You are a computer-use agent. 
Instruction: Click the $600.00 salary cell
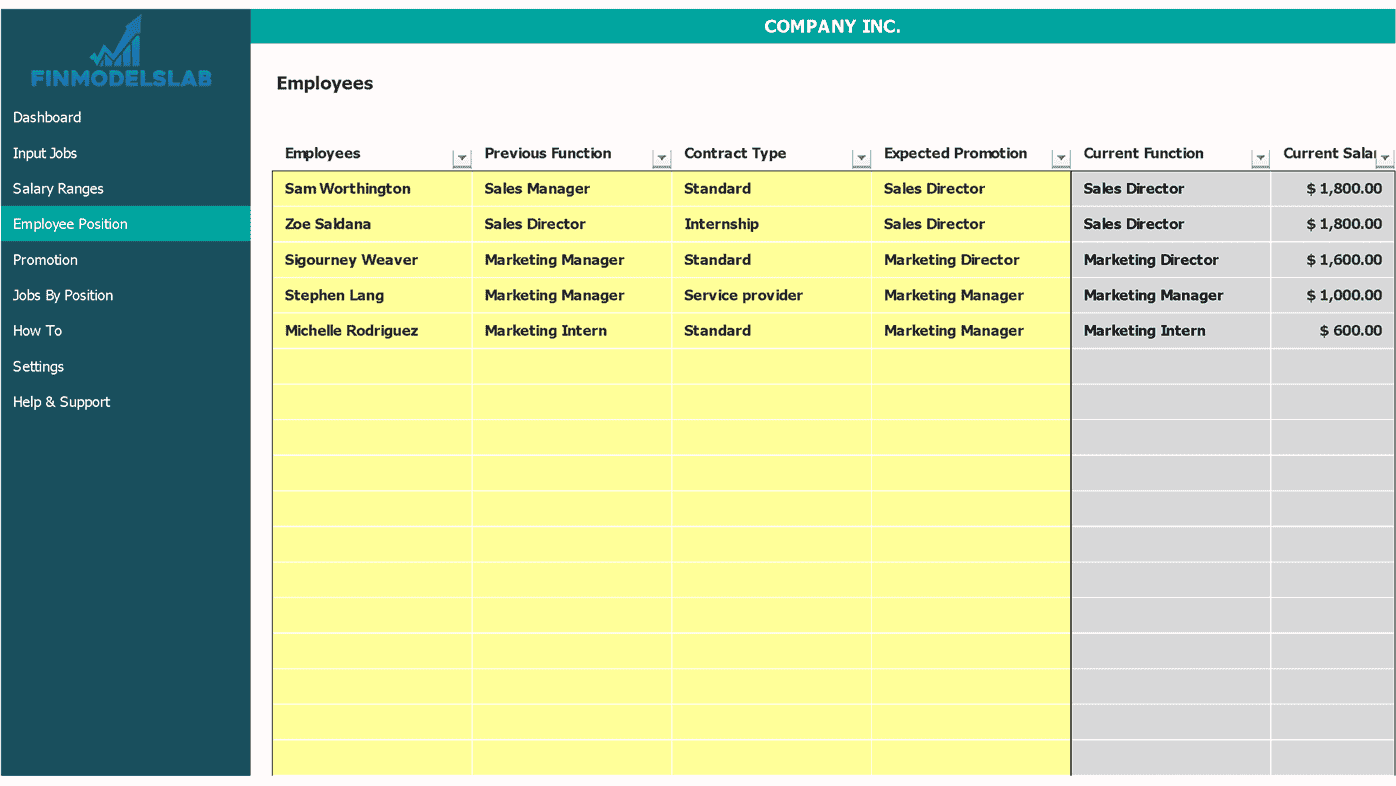1333,331
